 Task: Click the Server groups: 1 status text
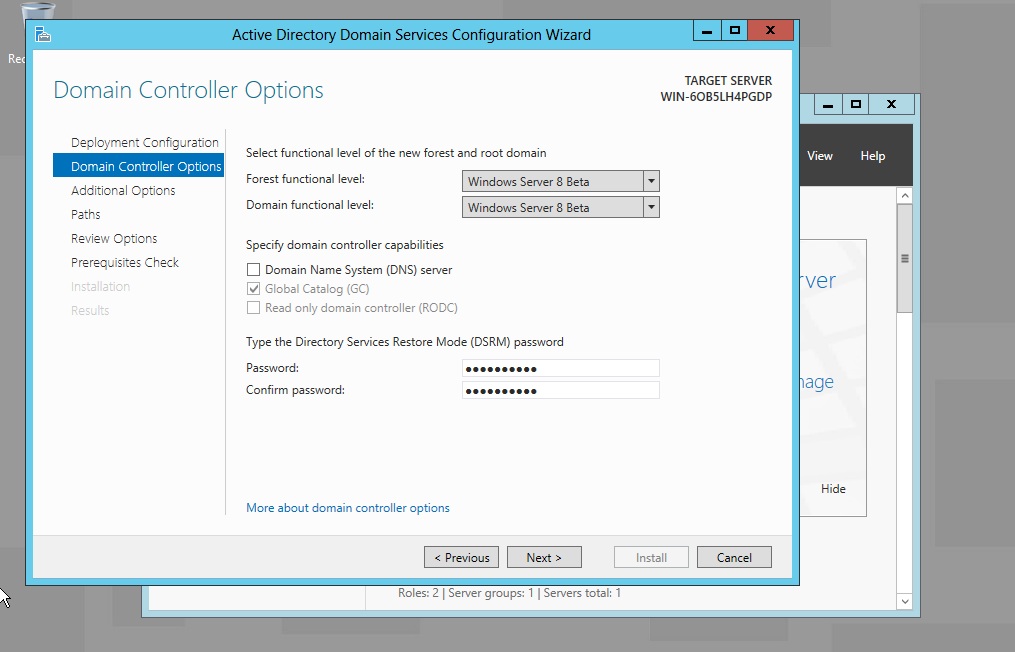(491, 592)
